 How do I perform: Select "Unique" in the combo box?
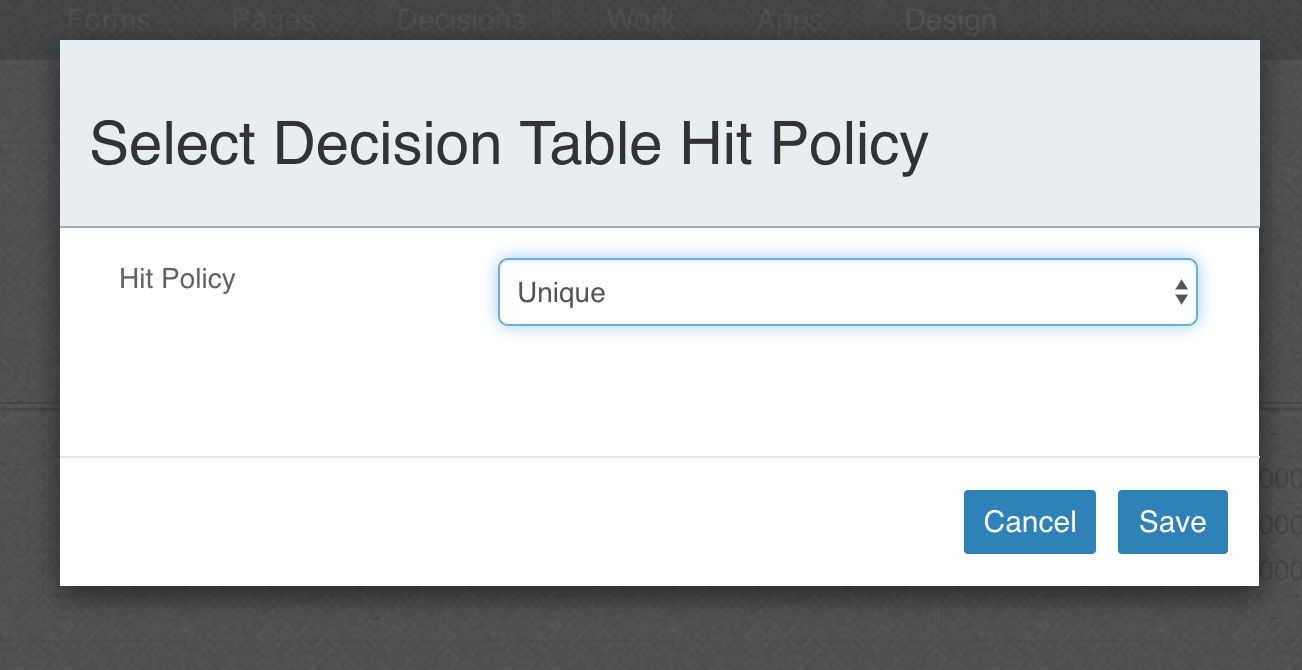click(x=848, y=291)
